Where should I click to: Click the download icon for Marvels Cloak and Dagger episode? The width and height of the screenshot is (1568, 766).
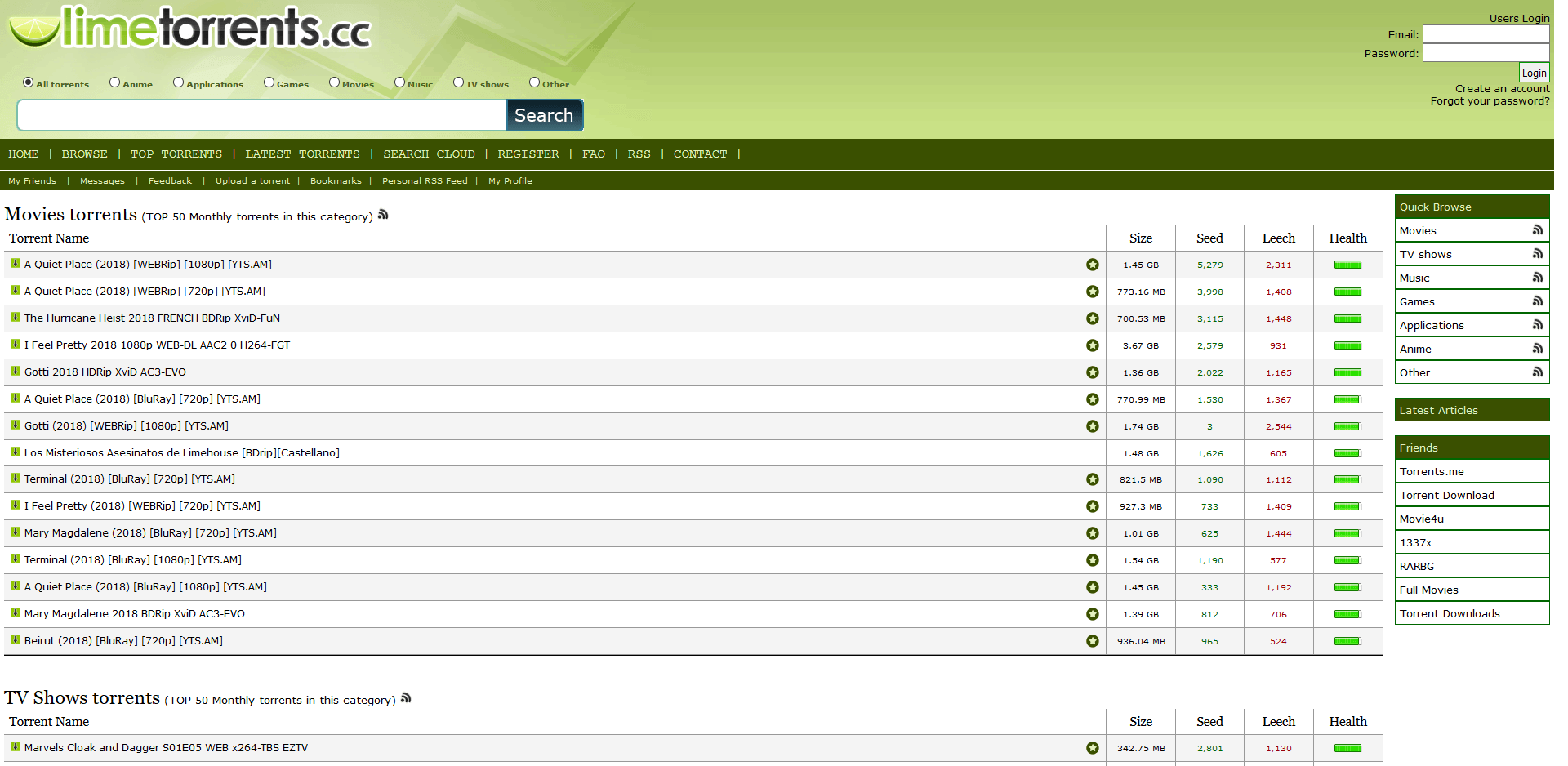(x=14, y=747)
